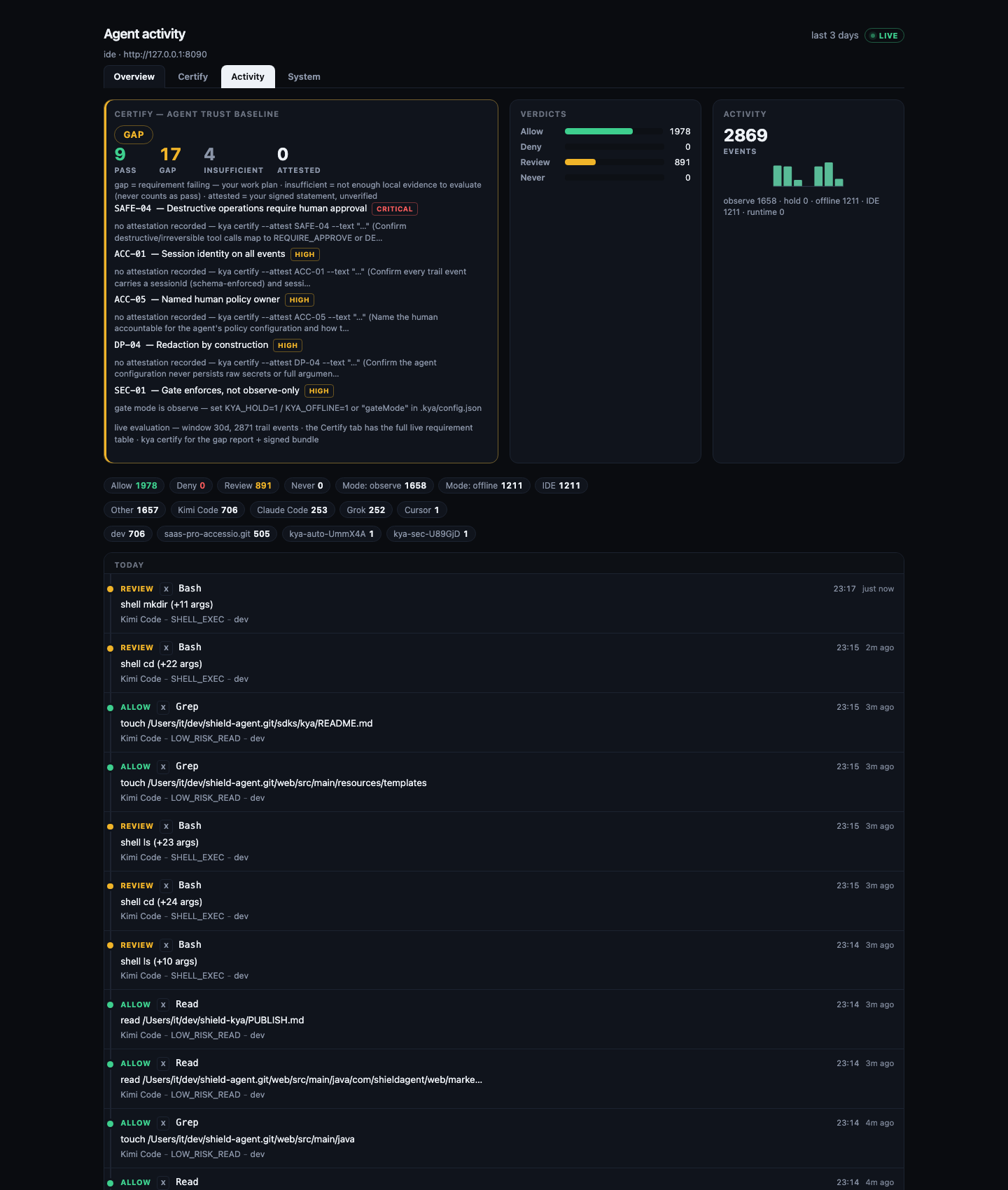Select the saas-pro-accessio.git 505 chip
This screenshot has height=1190, width=1008.
tap(217, 534)
